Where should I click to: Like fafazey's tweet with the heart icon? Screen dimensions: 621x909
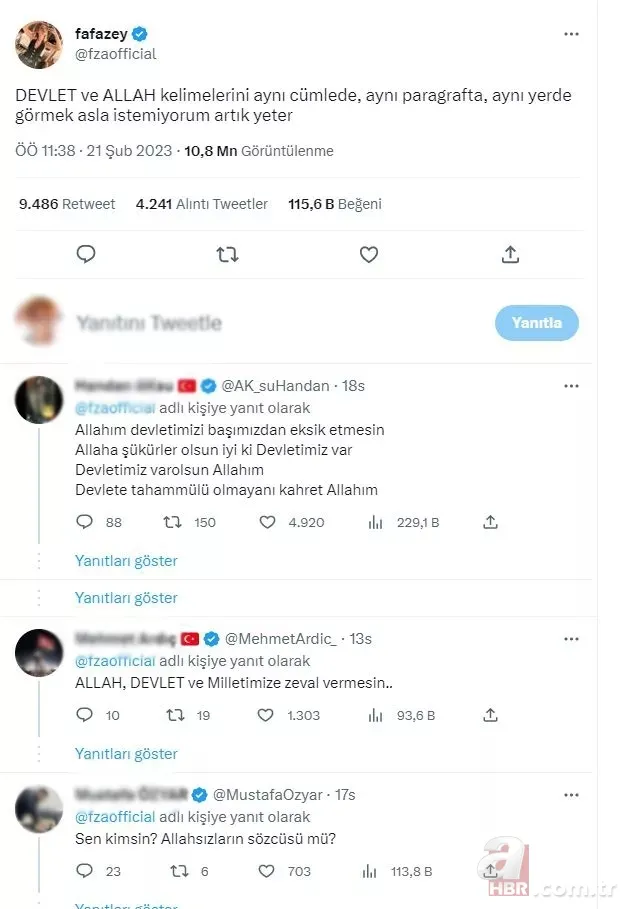click(368, 254)
